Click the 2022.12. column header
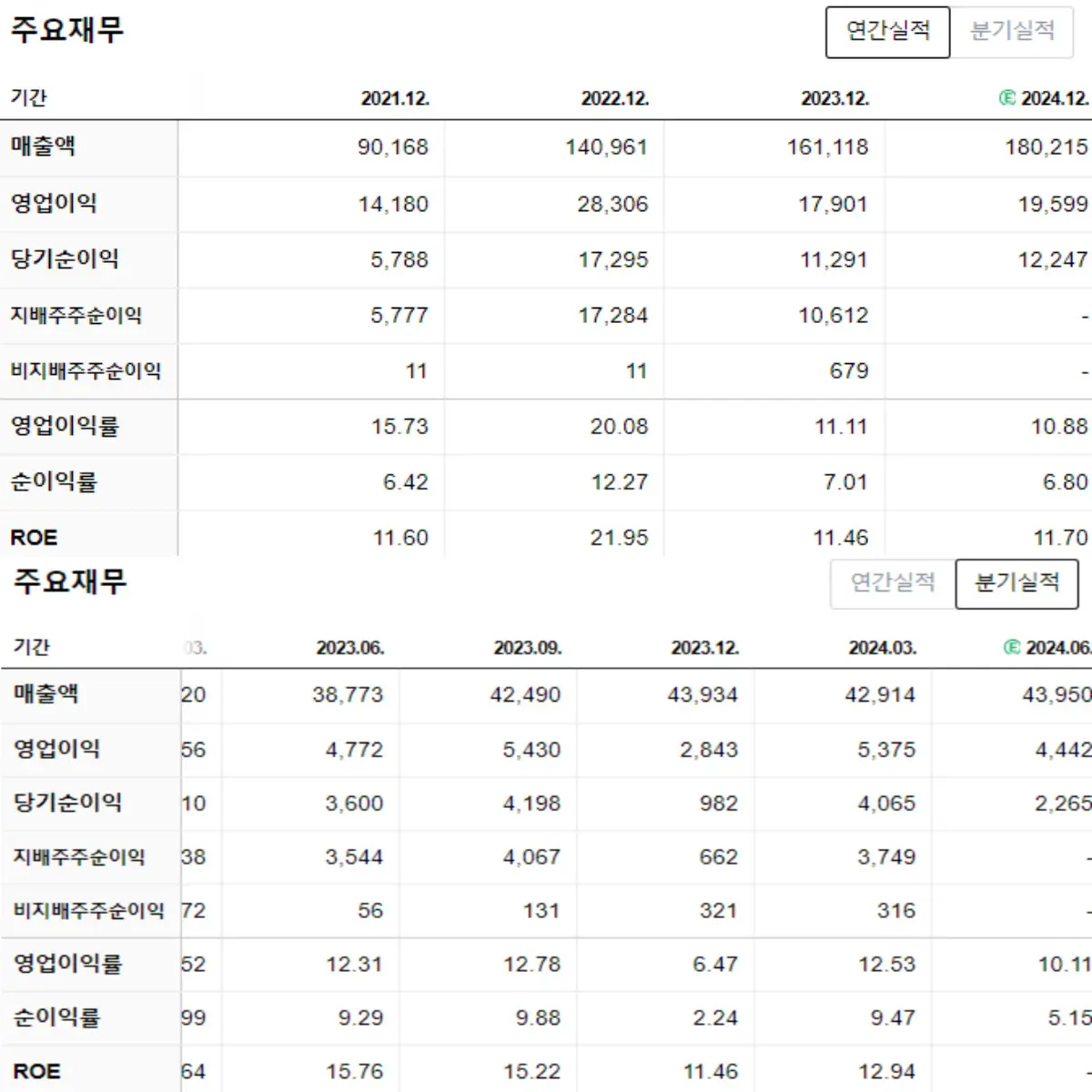Viewport: 1092px width, 1092px height. 615,98
